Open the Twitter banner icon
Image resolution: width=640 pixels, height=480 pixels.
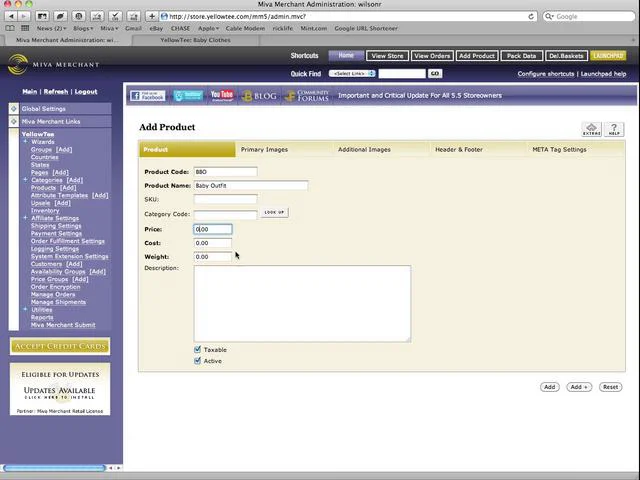point(188,96)
